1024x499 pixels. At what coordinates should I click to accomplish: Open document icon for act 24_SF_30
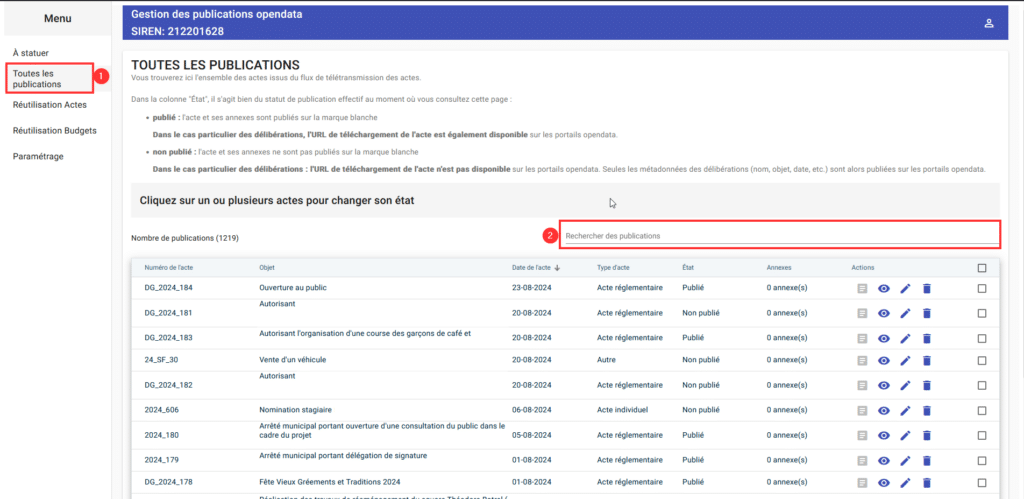pos(862,361)
